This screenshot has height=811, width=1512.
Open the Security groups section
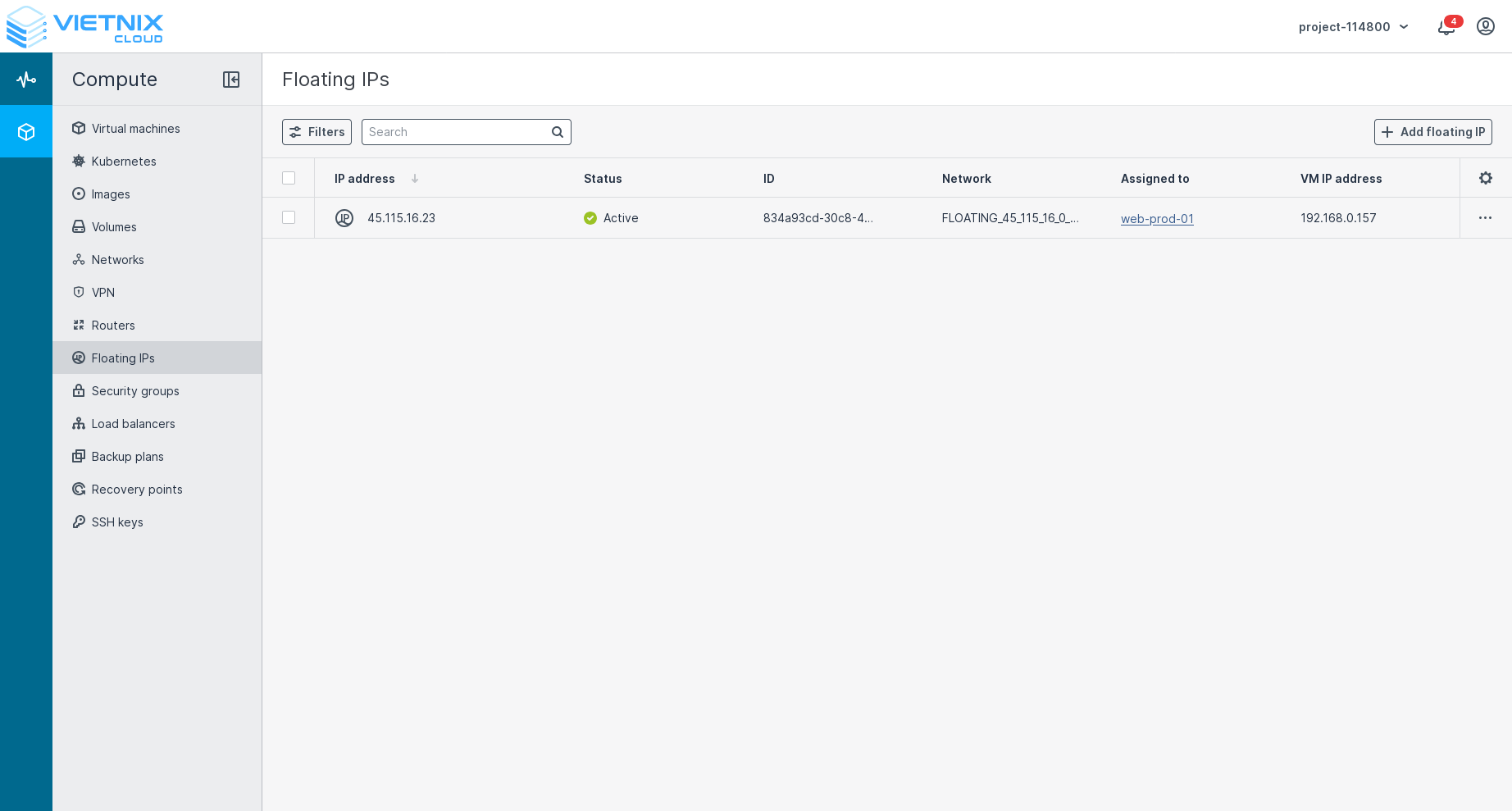[135, 390]
